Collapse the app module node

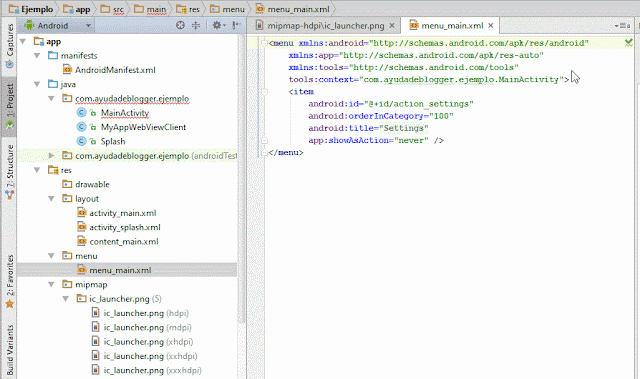click(23, 41)
